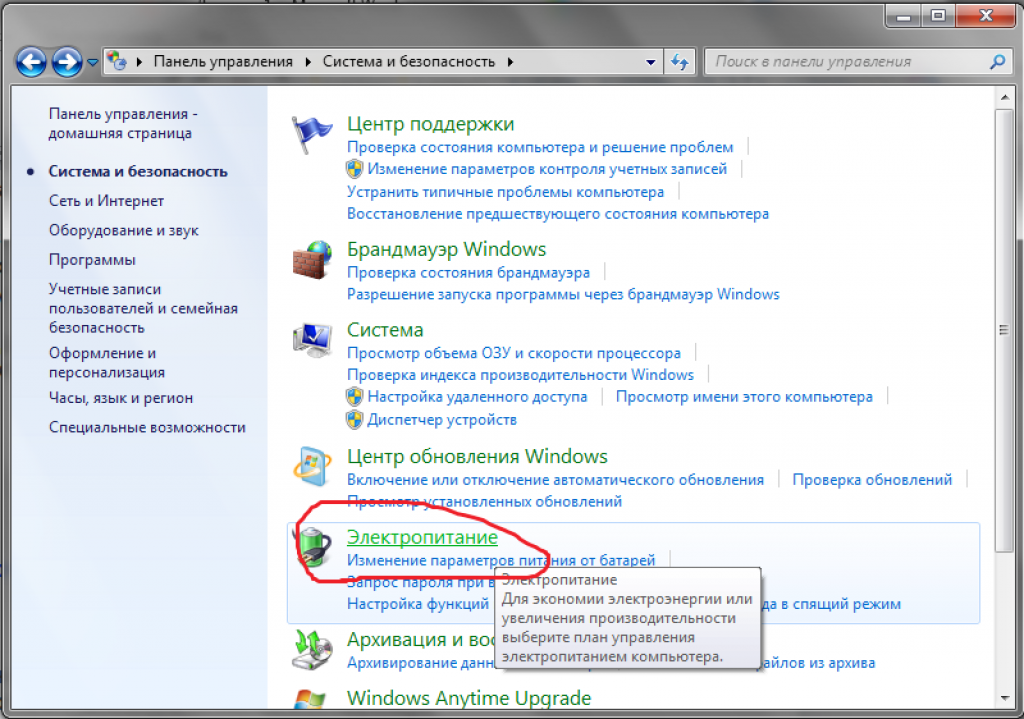Open Учетные записи пользователей и семейная безопасность
Image resolution: width=1024 pixels, height=719 pixels.
click(x=143, y=308)
